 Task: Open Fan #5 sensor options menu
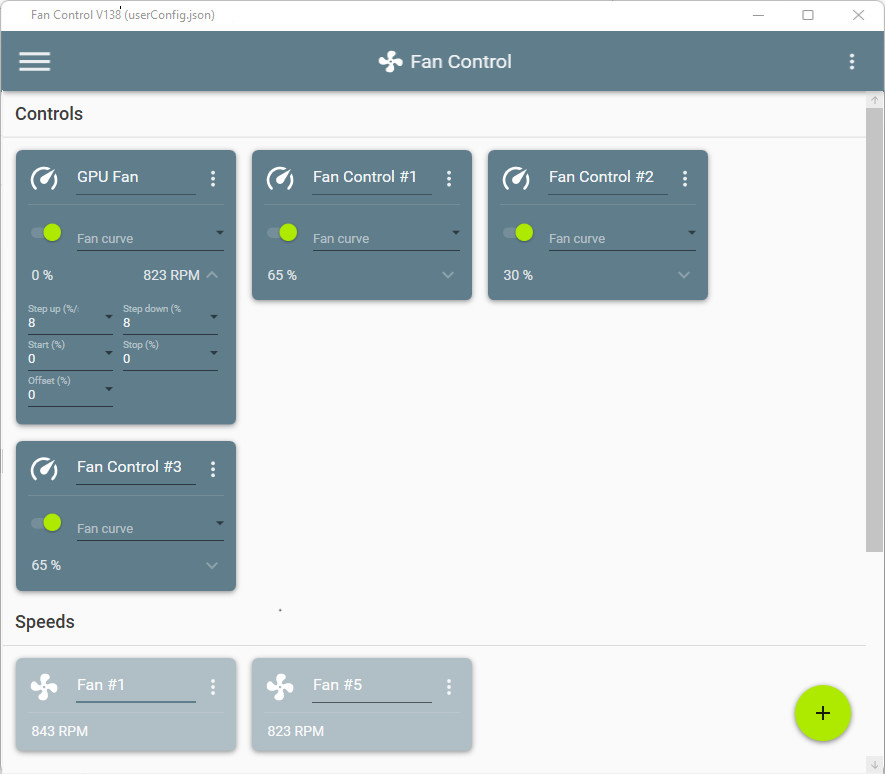[x=449, y=687]
